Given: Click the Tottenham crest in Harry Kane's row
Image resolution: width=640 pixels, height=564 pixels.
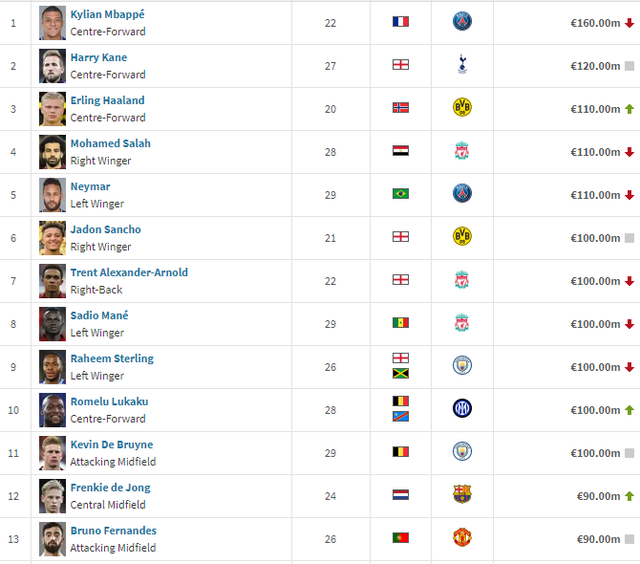Looking at the screenshot, I should pos(461,65).
